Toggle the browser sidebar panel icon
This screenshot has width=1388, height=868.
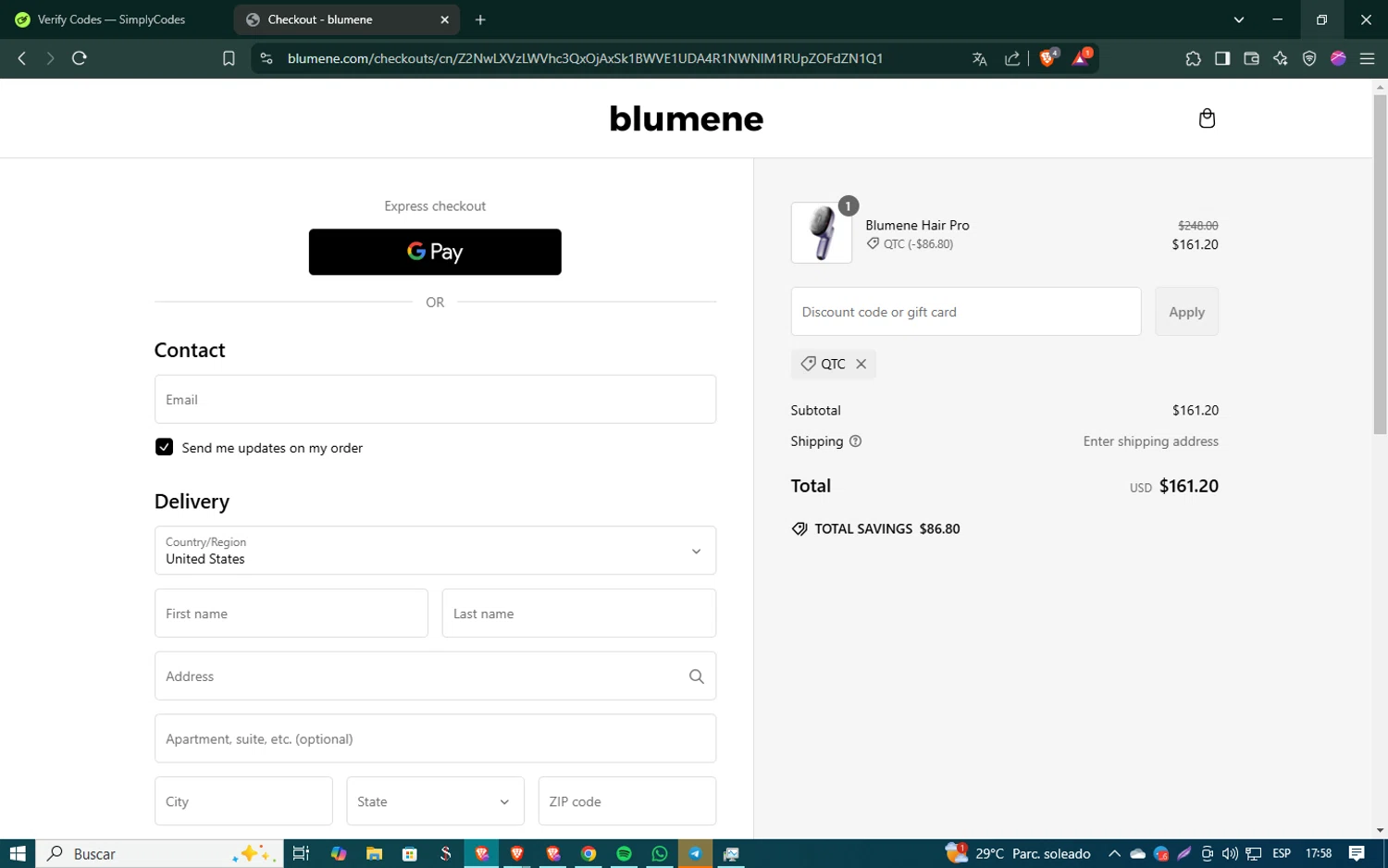(x=1222, y=58)
